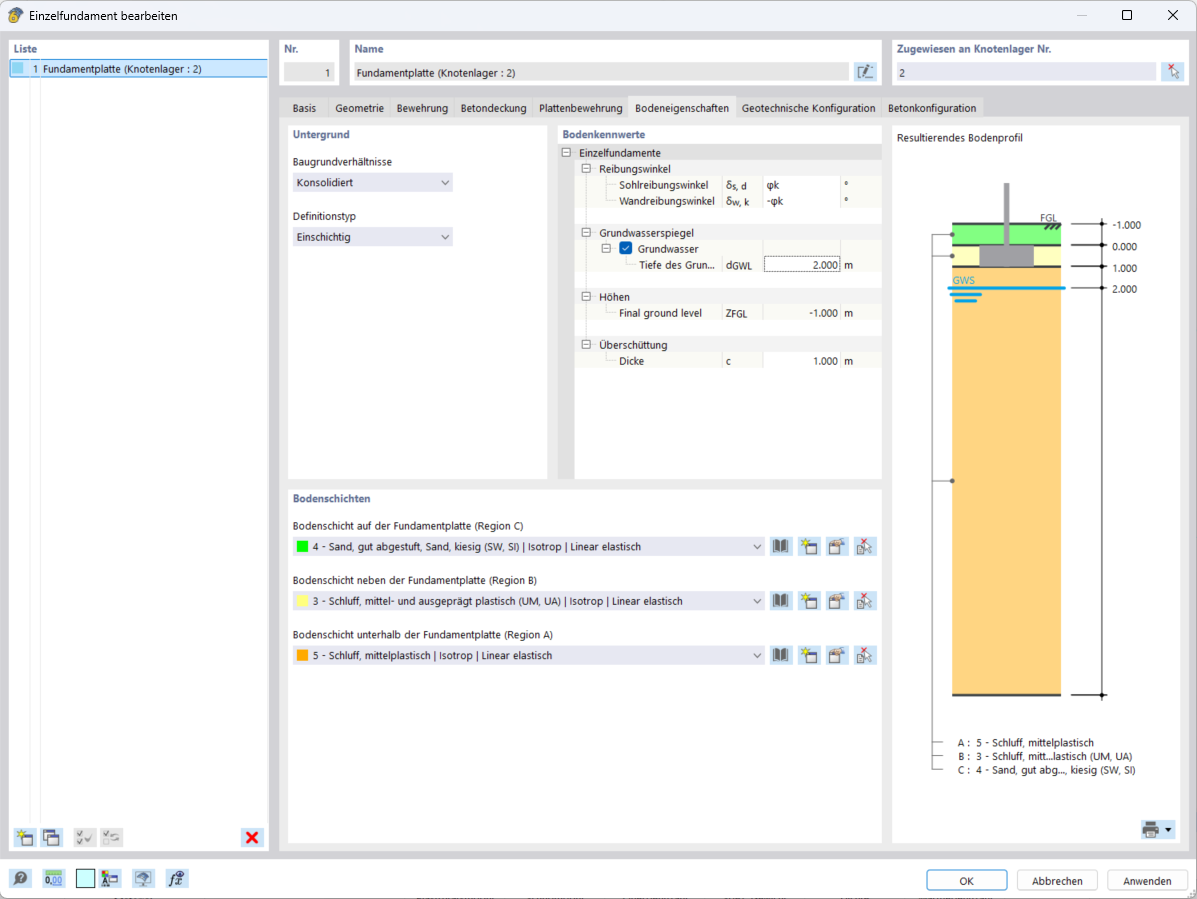
Task: Go to the Plattenbewehrung tab
Action: pos(581,108)
